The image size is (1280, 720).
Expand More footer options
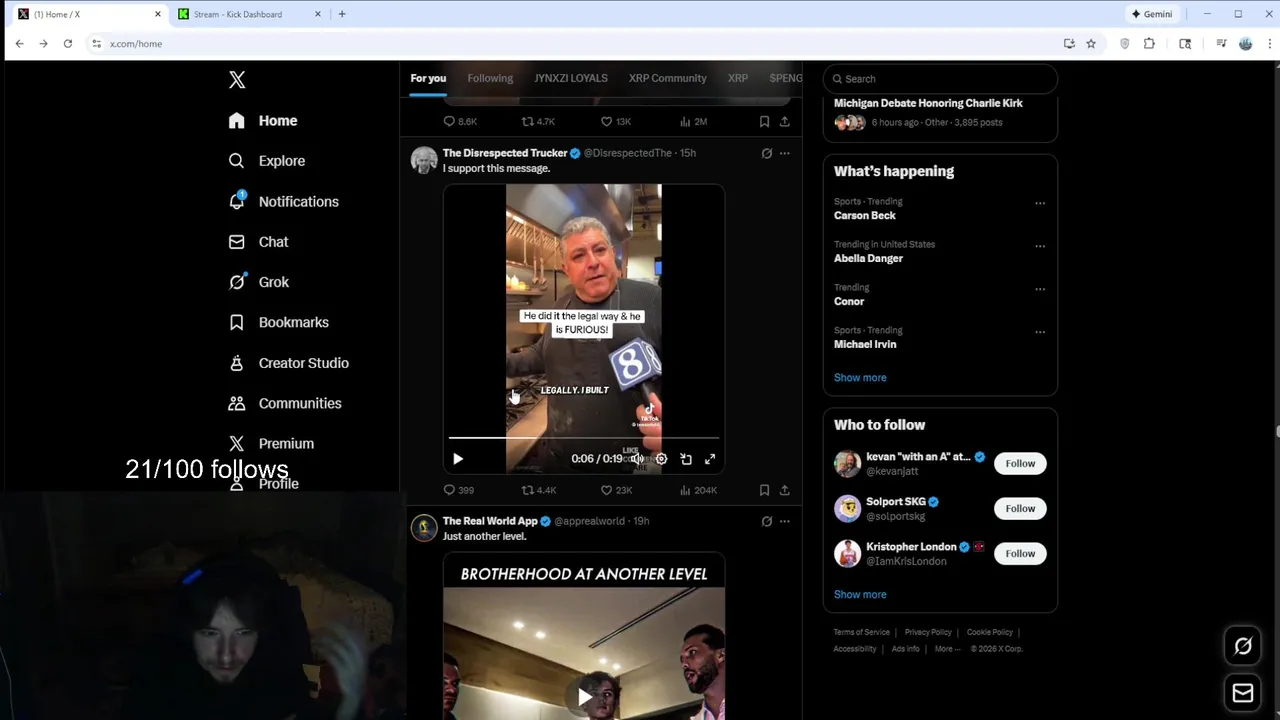(947, 649)
